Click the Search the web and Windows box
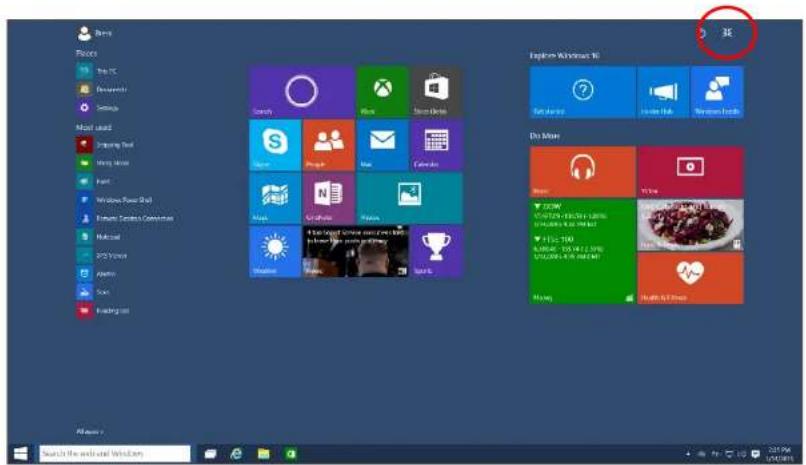Viewport: 806px width, 465px height. coord(115,454)
